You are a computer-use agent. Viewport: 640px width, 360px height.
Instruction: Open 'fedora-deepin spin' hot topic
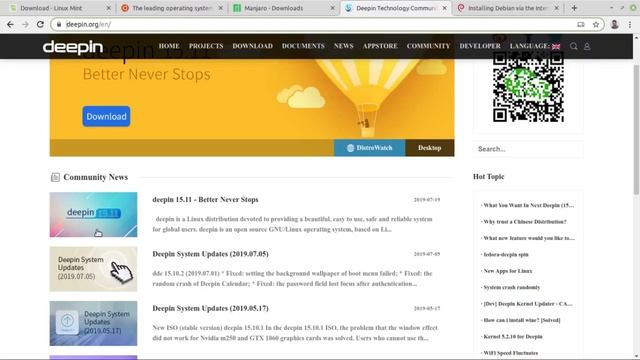click(x=505, y=254)
